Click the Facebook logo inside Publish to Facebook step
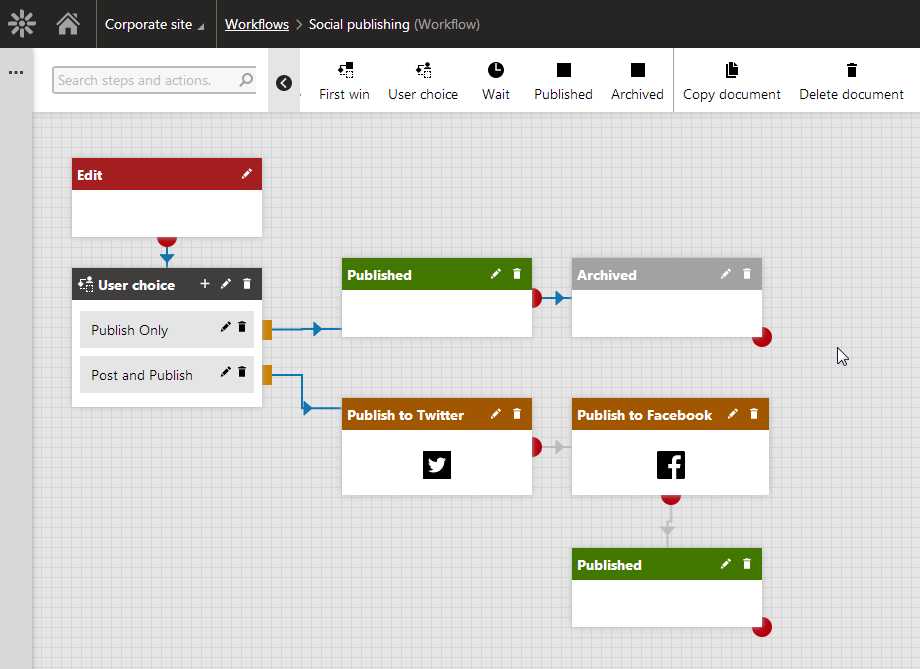 [670, 464]
